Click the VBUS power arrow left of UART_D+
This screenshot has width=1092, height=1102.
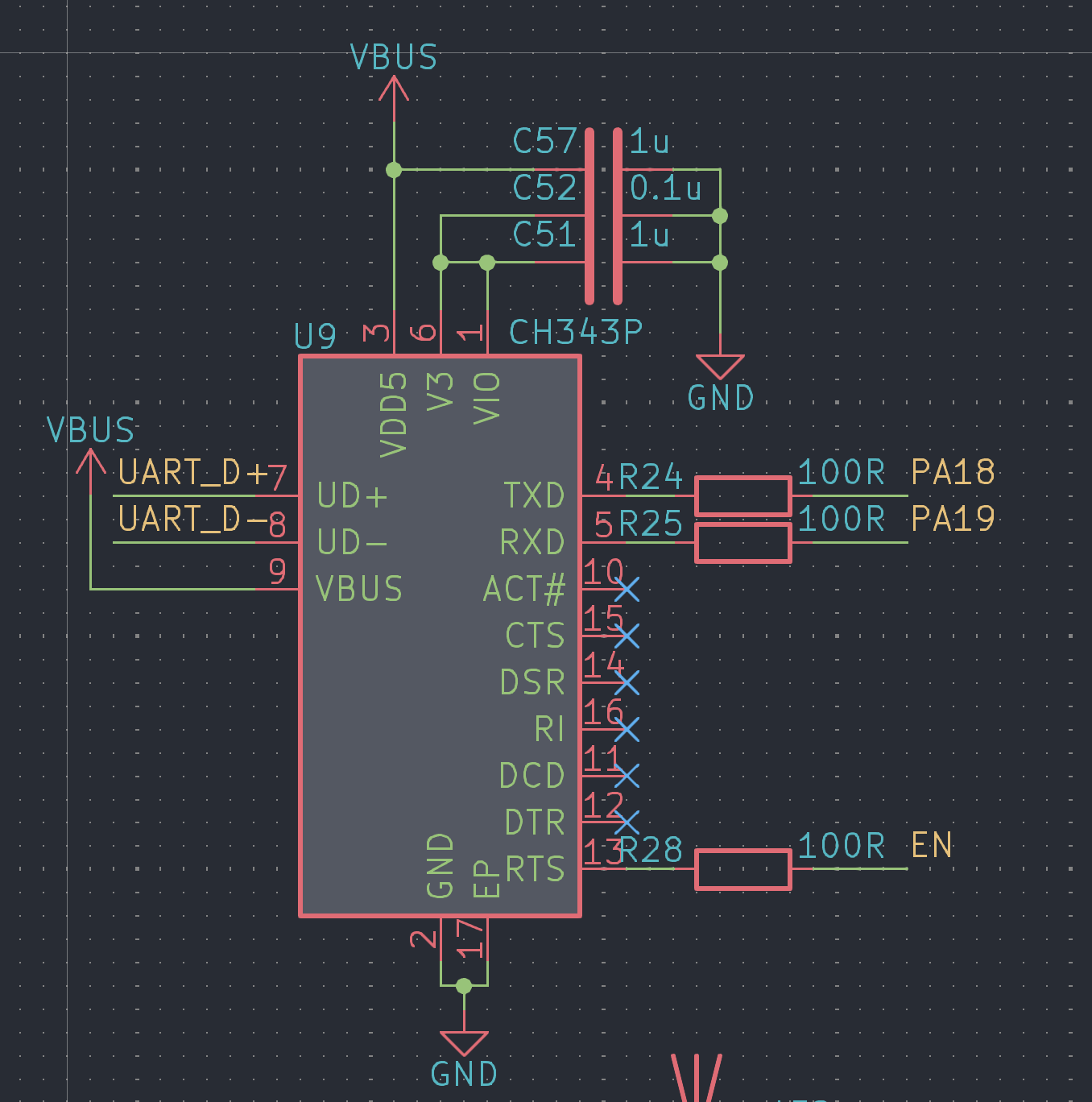click(91, 461)
